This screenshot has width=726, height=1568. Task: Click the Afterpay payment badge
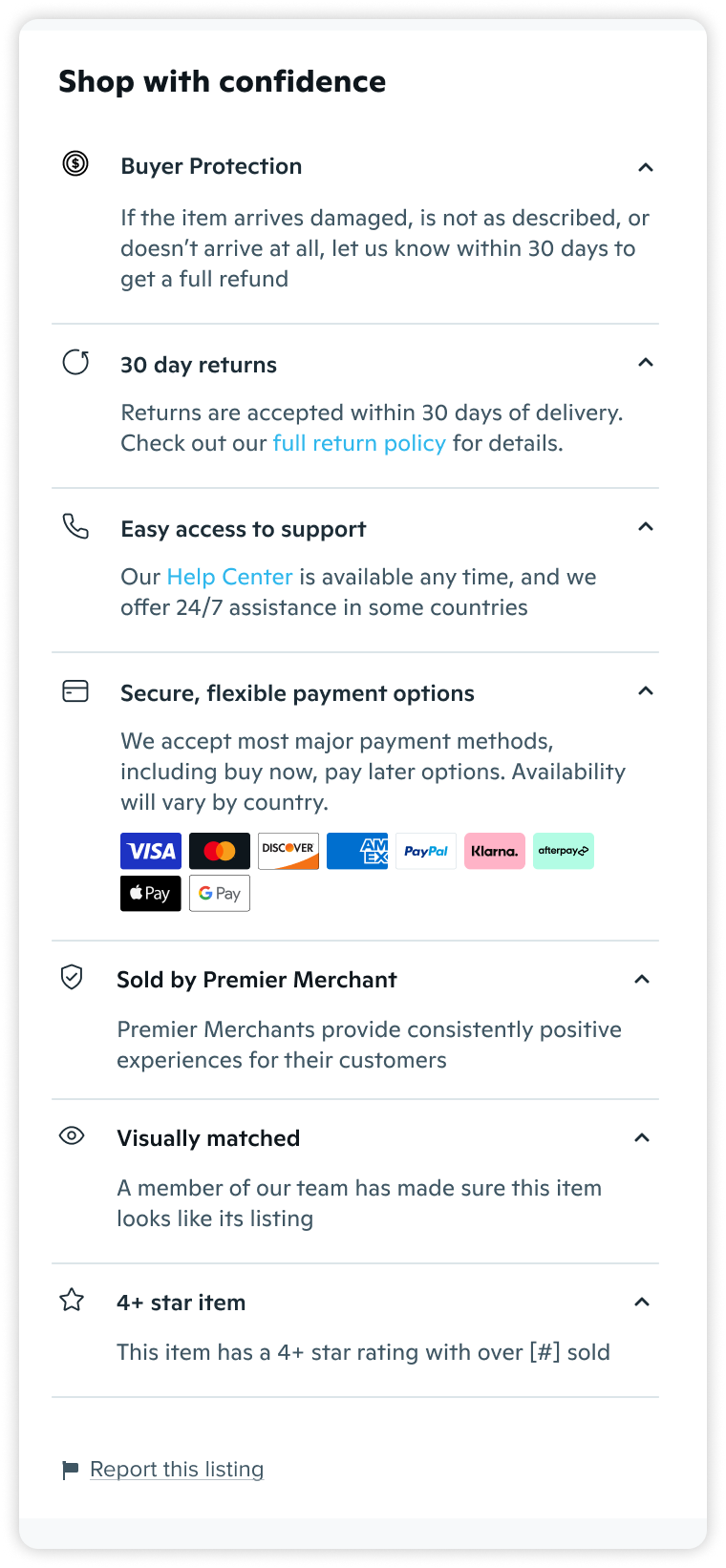tap(564, 851)
